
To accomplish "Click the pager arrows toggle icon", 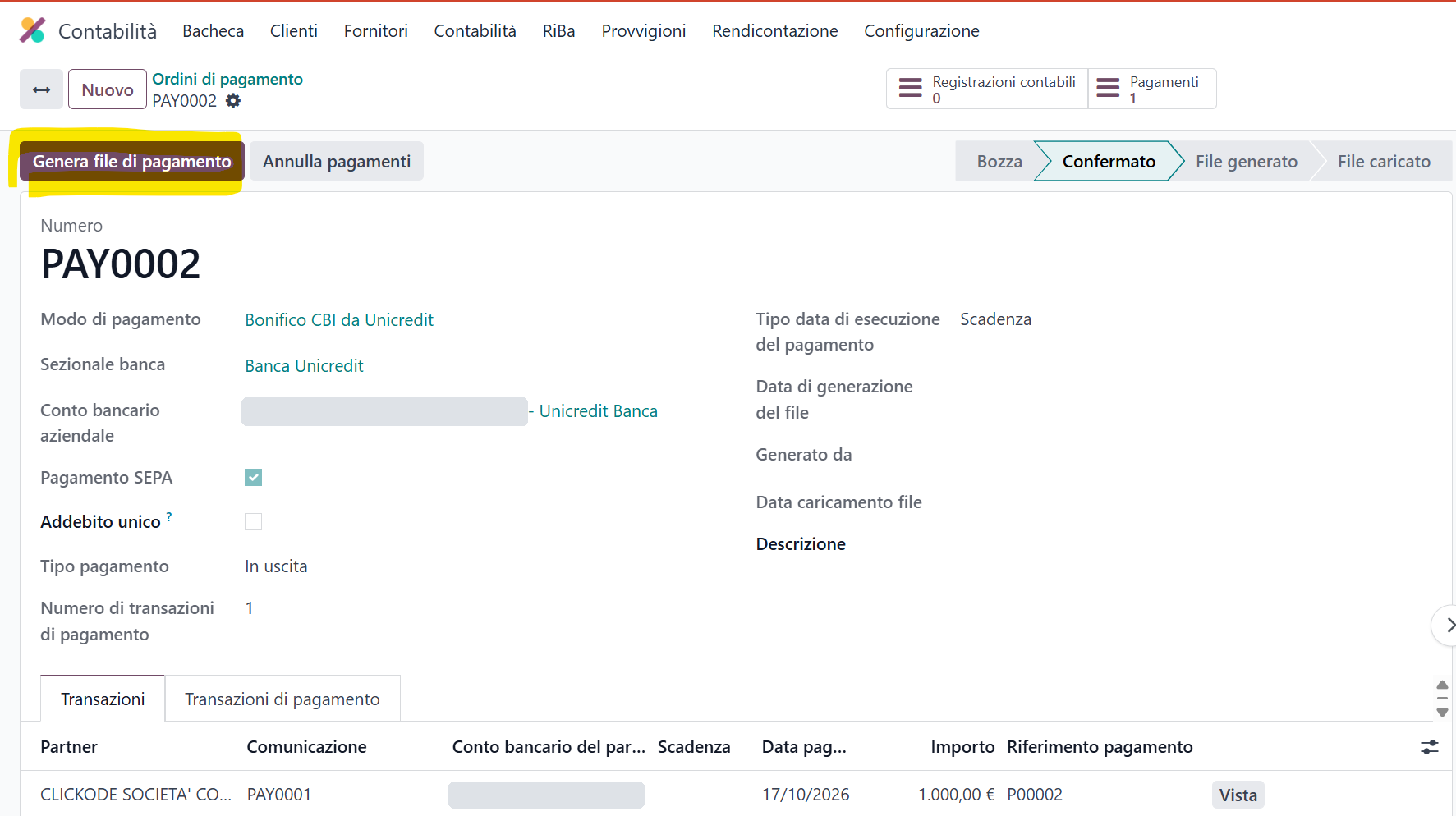I will click(41, 89).
